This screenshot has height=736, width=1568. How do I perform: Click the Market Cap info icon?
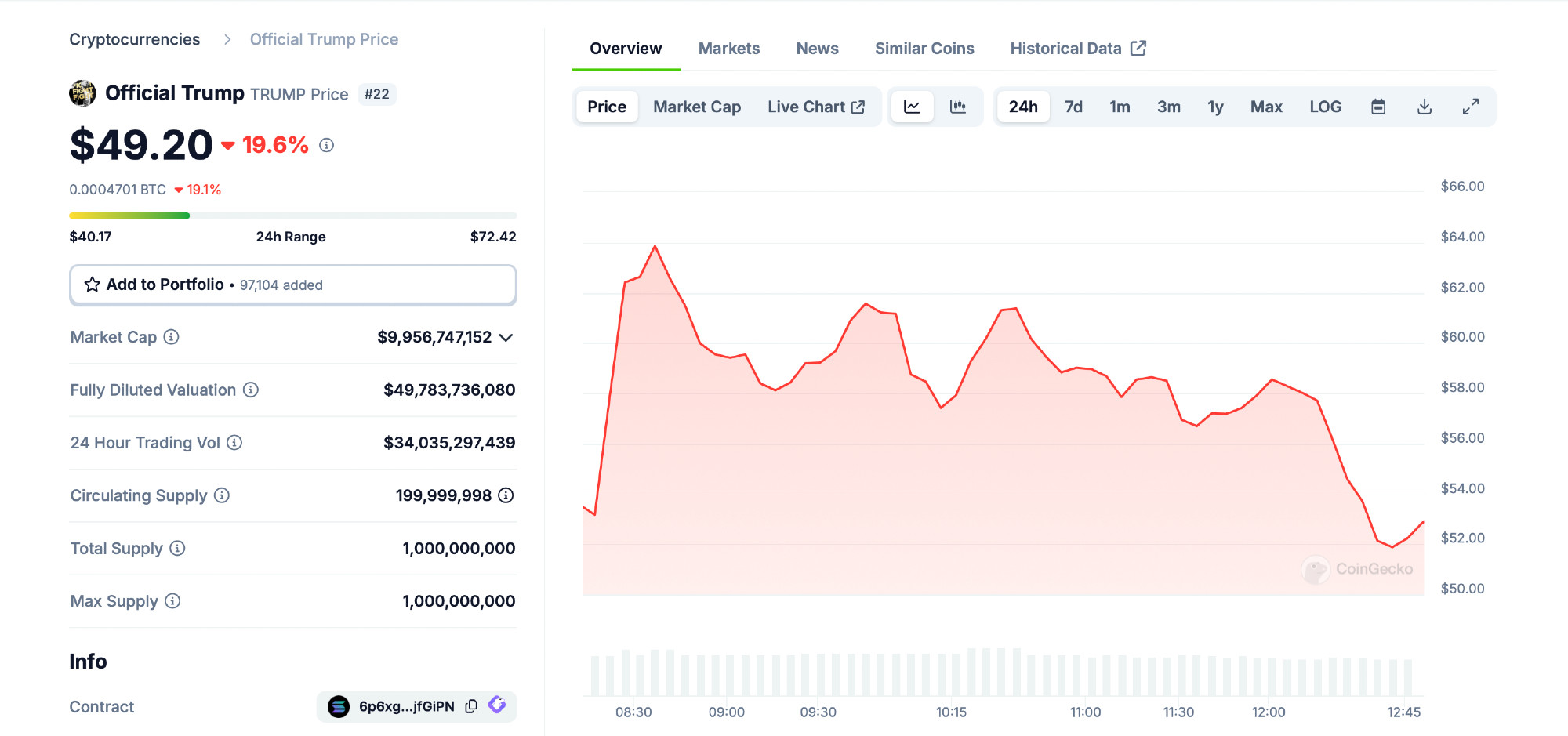pos(172,337)
